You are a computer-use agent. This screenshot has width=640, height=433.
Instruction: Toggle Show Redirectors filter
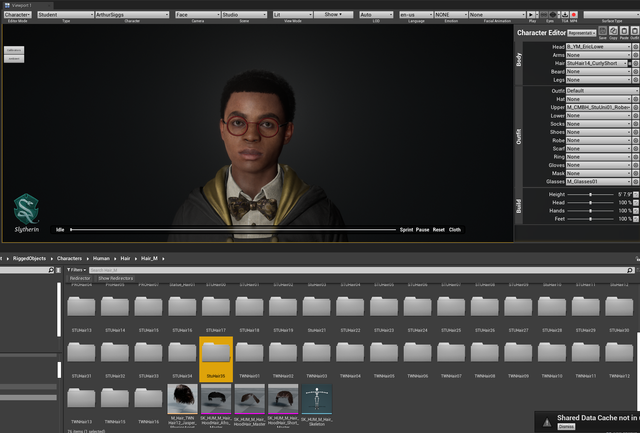[116, 278]
